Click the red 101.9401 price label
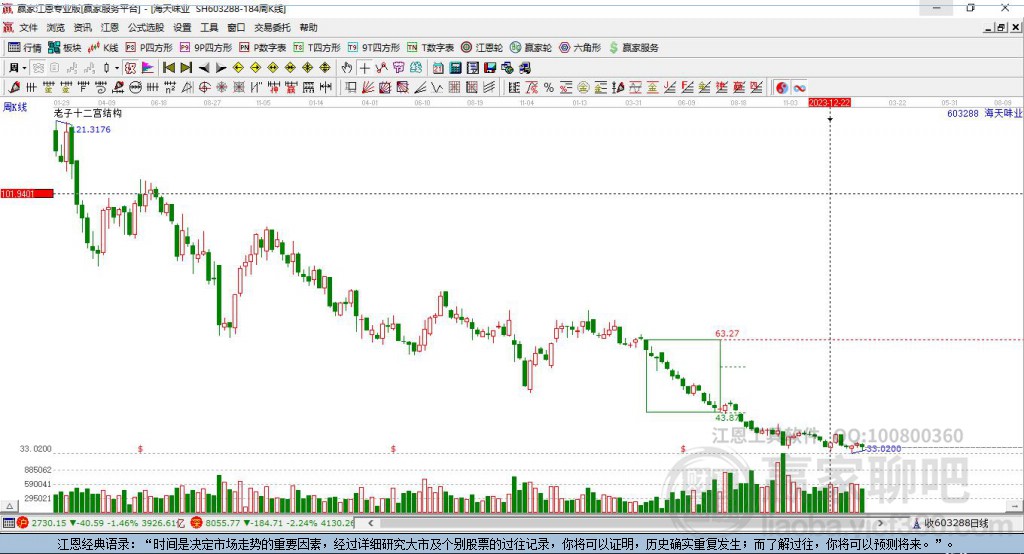 coord(27,193)
